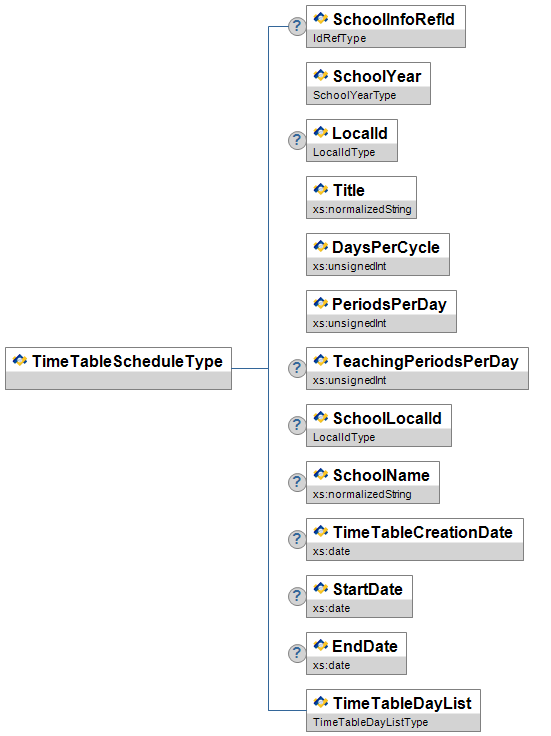The image size is (551, 736).
Task: Click the SchoolYearType type label
Action: click(x=354, y=95)
